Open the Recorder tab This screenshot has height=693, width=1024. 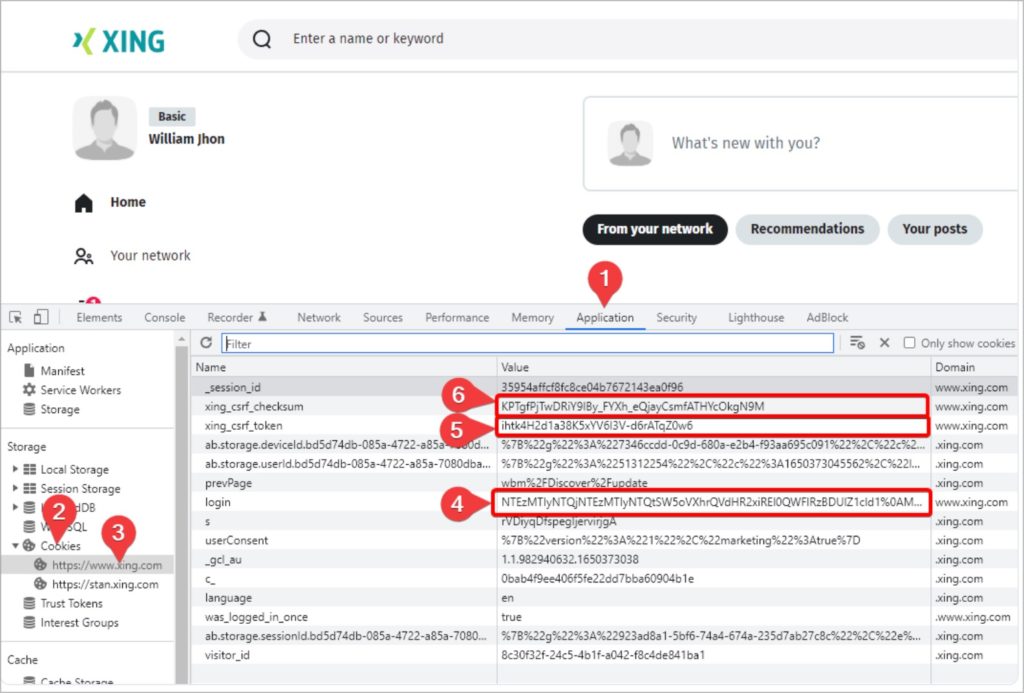[237, 317]
